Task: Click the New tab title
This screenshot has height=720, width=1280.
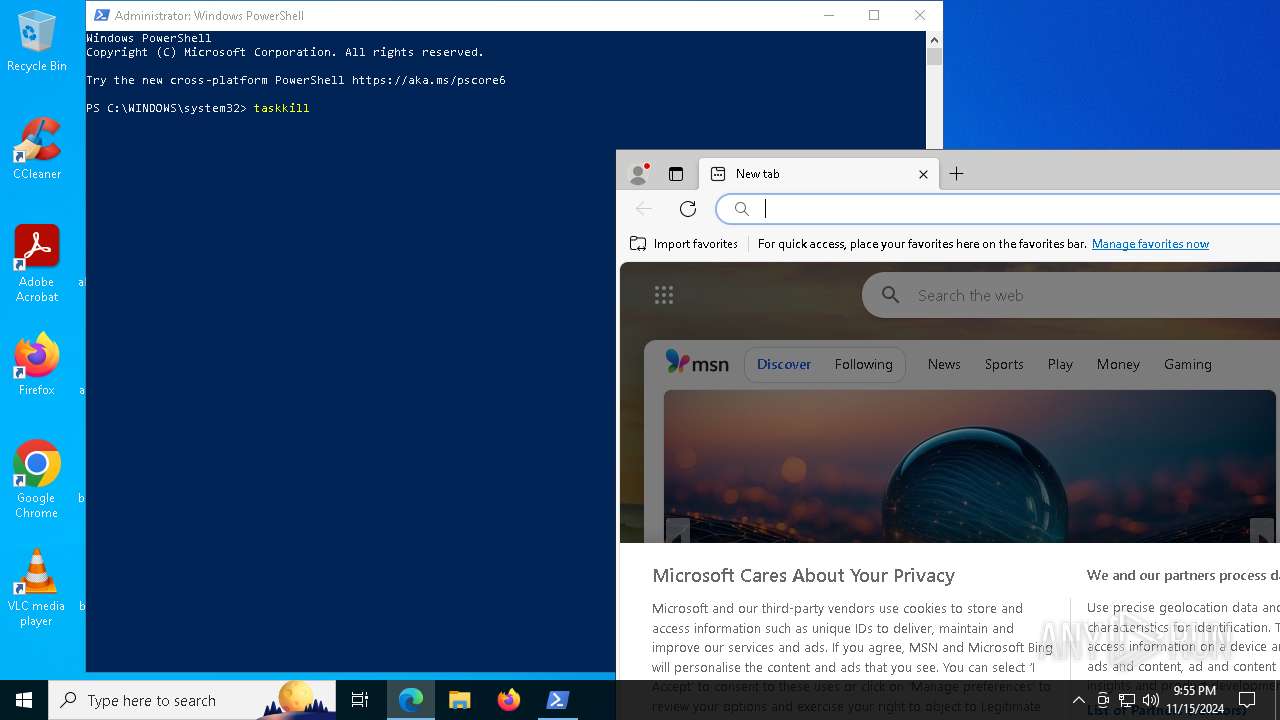Action: coord(757,174)
